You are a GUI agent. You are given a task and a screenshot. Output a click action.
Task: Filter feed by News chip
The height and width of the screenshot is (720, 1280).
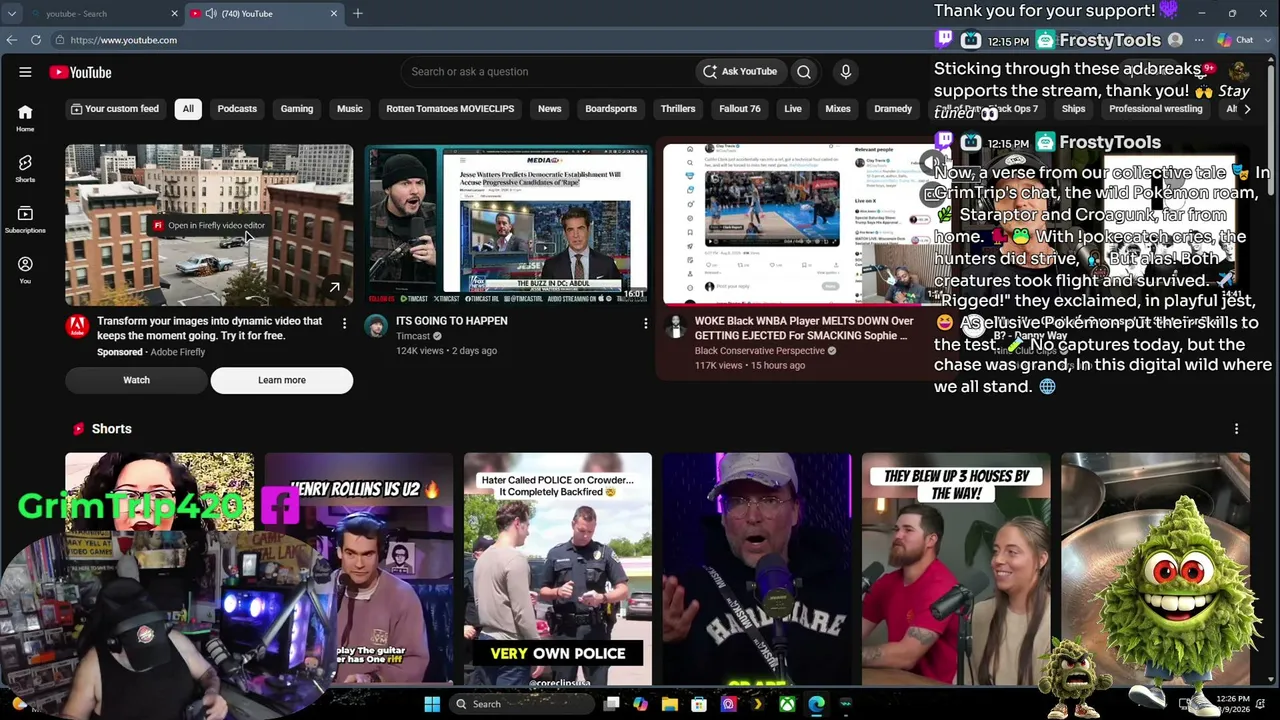click(550, 109)
